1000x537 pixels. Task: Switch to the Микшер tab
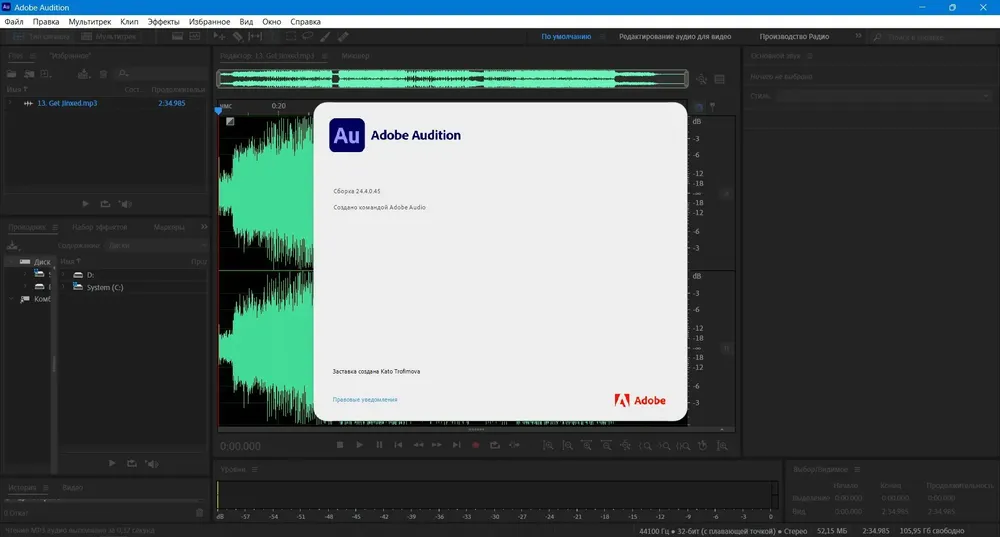tap(355, 56)
